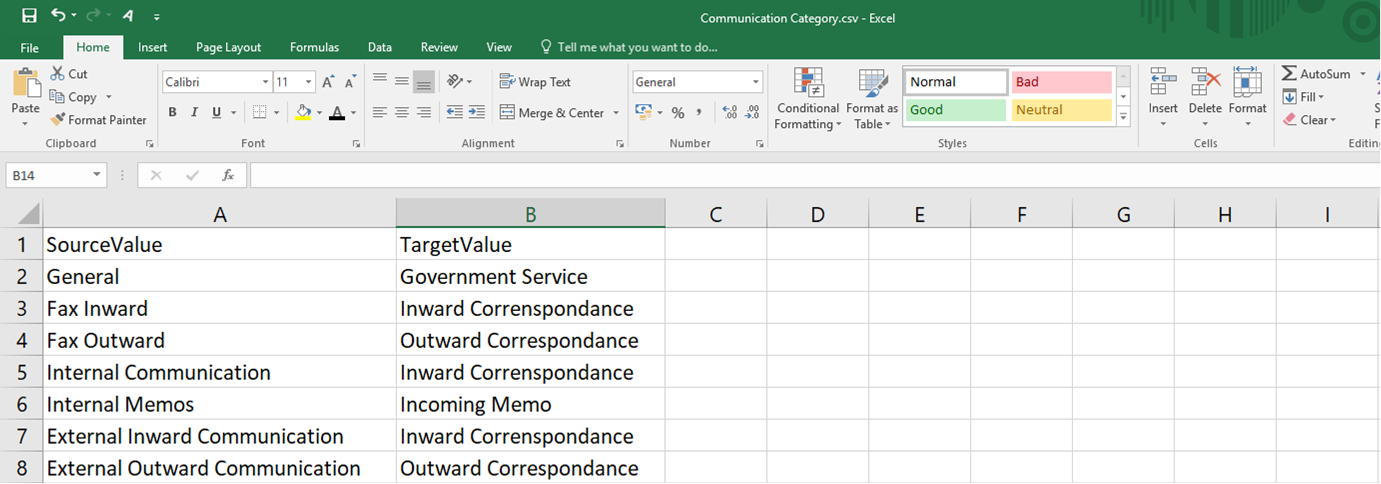The image size is (1381, 484).
Task: Cut the selected cells
Action: (x=68, y=74)
